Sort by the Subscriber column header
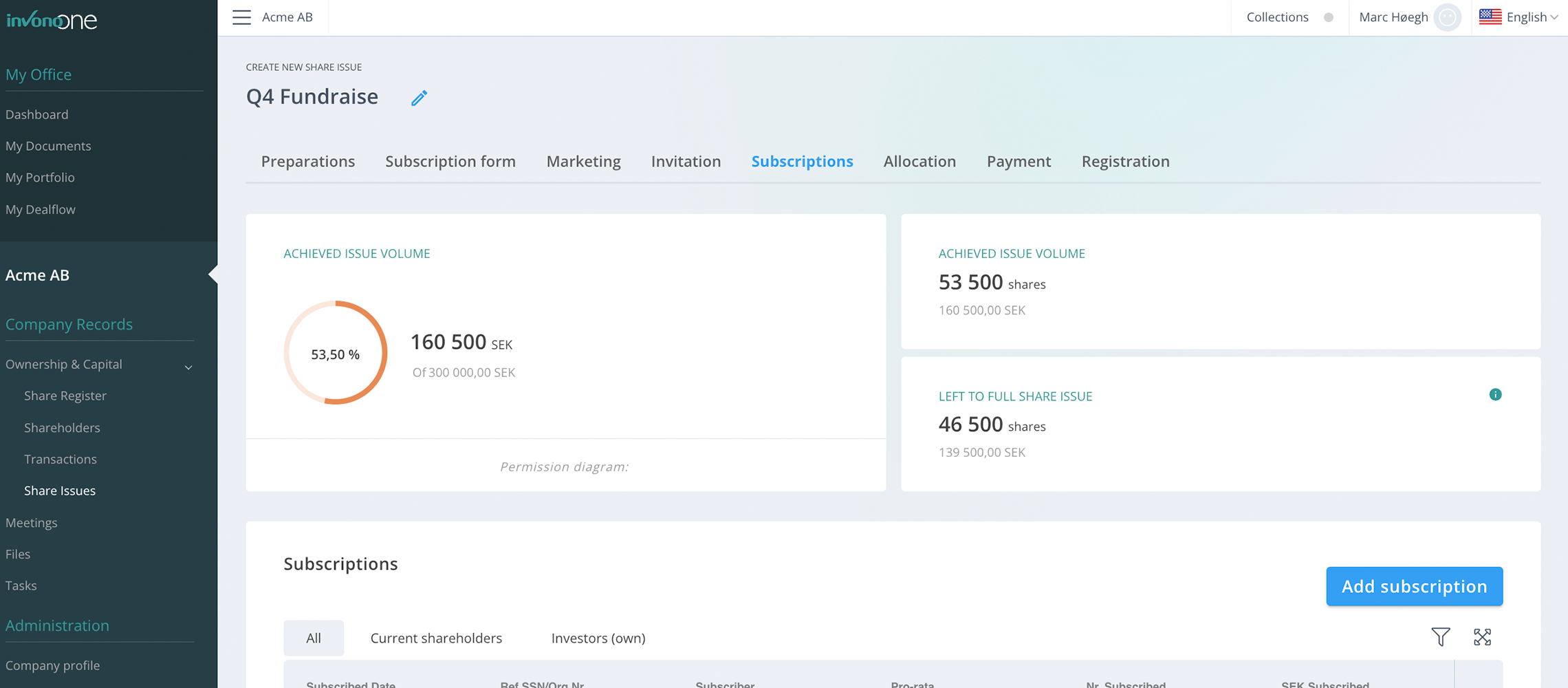The height and width of the screenshot is (688, 1568). (725, 684)
